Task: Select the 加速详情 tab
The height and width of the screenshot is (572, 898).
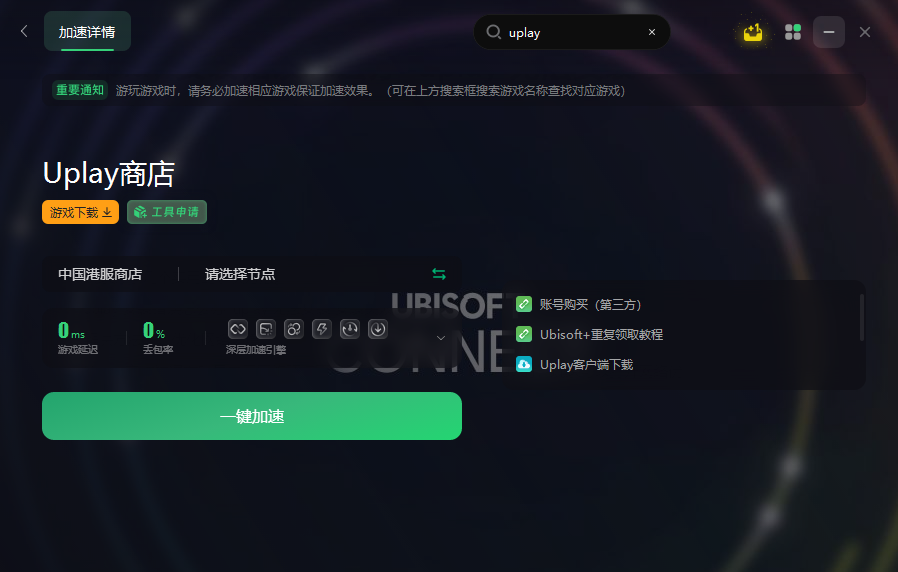Action: tap(87, 31)
